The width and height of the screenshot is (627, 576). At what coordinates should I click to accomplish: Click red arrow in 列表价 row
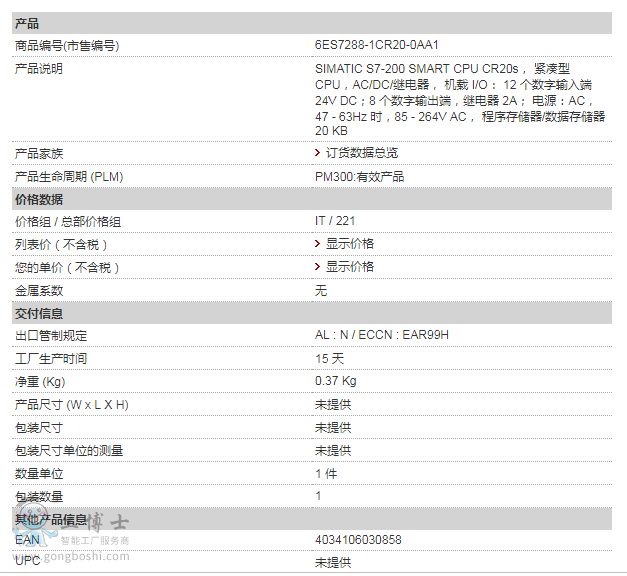pyautogui.click(x=317, y=244)
